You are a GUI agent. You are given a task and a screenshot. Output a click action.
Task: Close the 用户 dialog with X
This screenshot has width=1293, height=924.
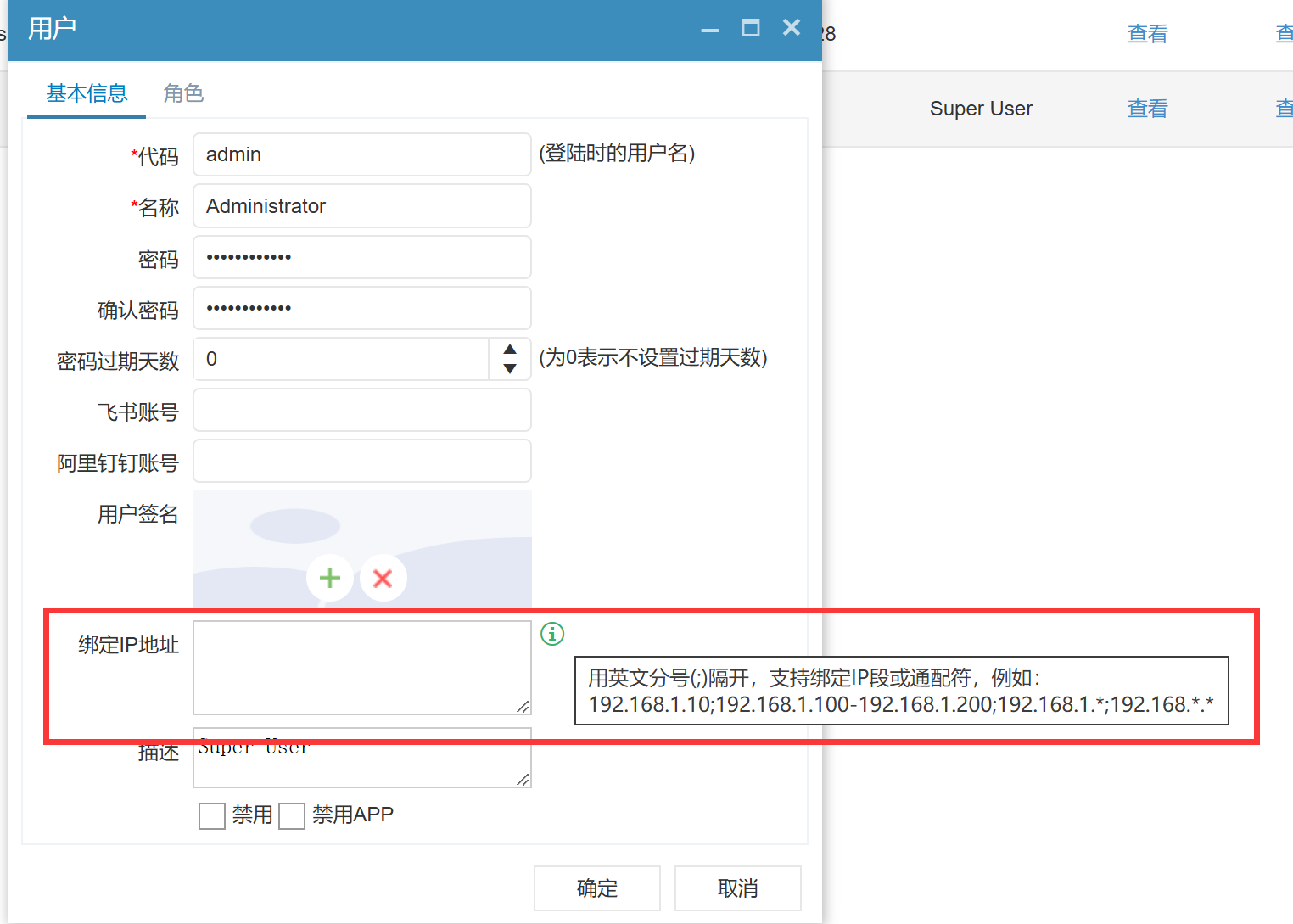791,28
